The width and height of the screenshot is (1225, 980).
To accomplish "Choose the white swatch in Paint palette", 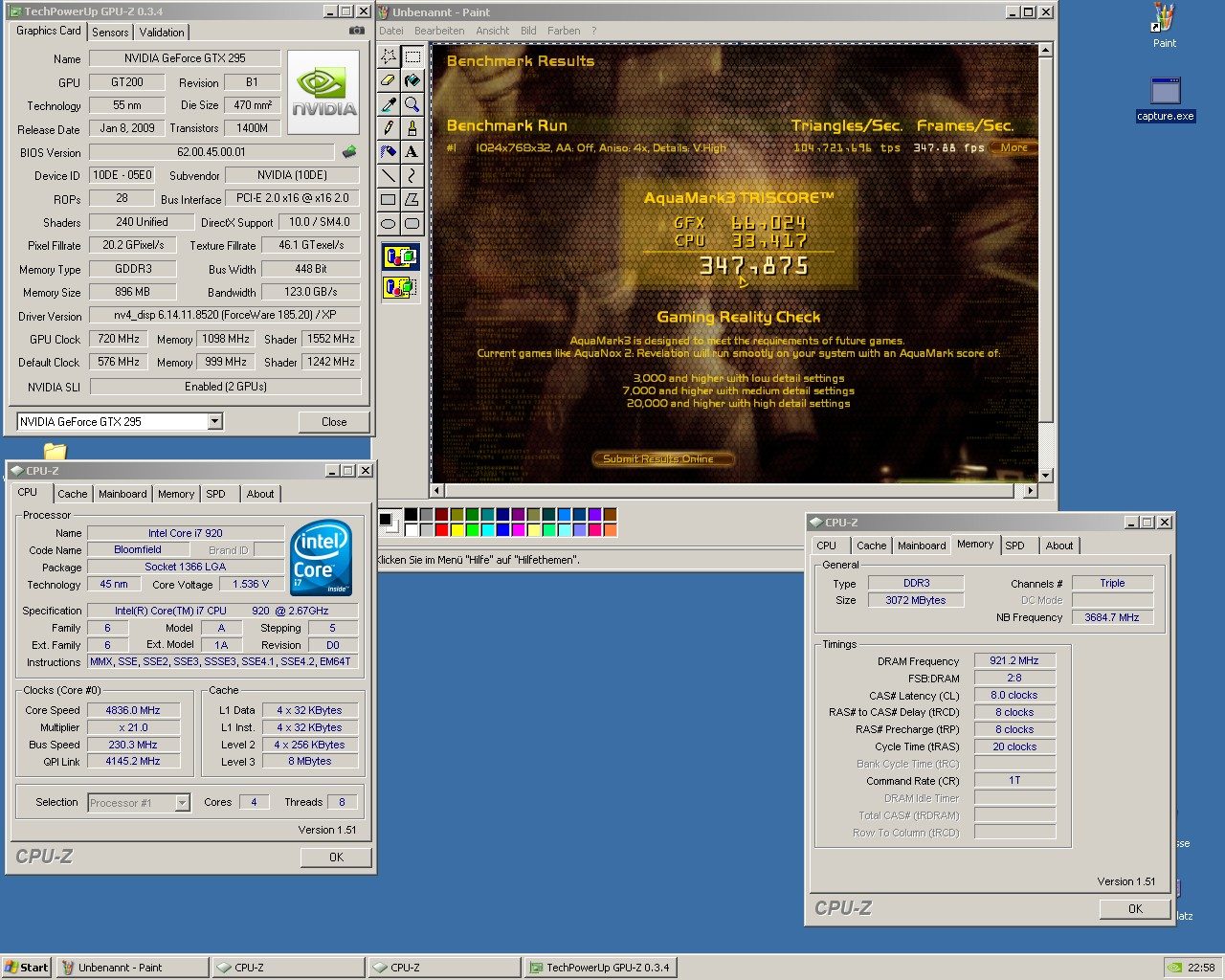I will (411, 529).
